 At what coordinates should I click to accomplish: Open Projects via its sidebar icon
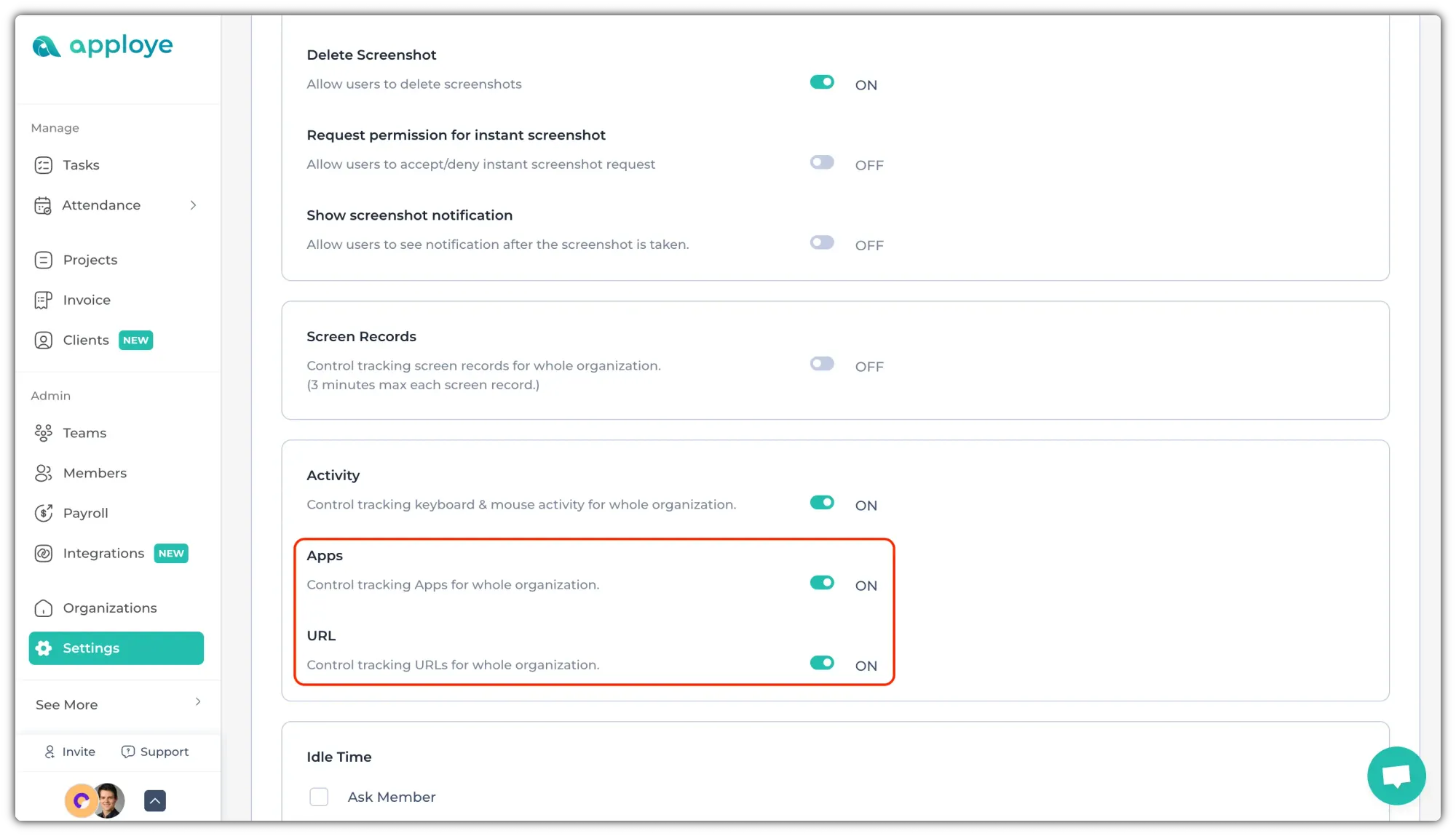(44, 260)
